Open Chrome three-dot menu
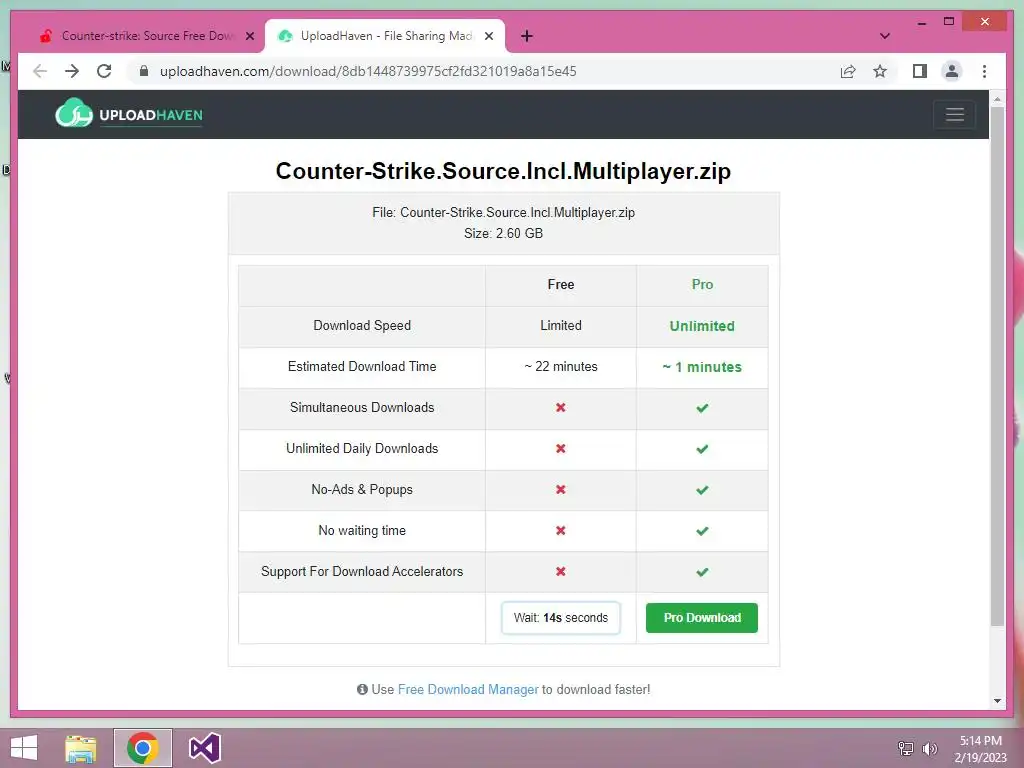The width and height of the screenshot is (1024, 768). tap(984, 71)
